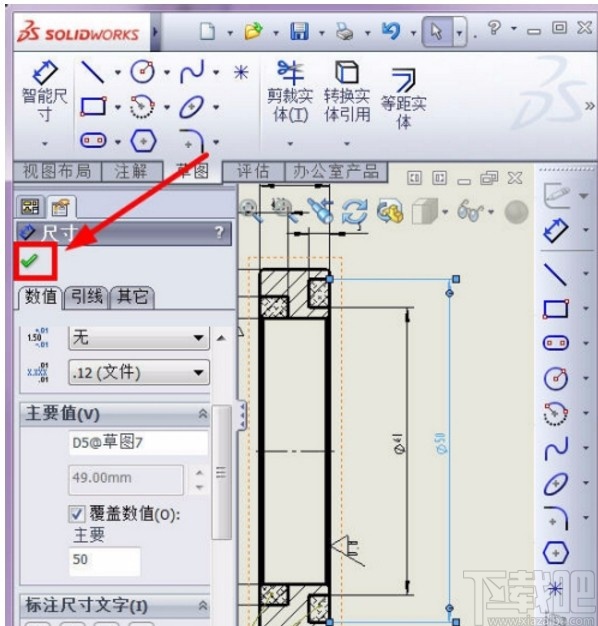Select the Corner Rectangle tool in ribbon

[x=93, y=107]
